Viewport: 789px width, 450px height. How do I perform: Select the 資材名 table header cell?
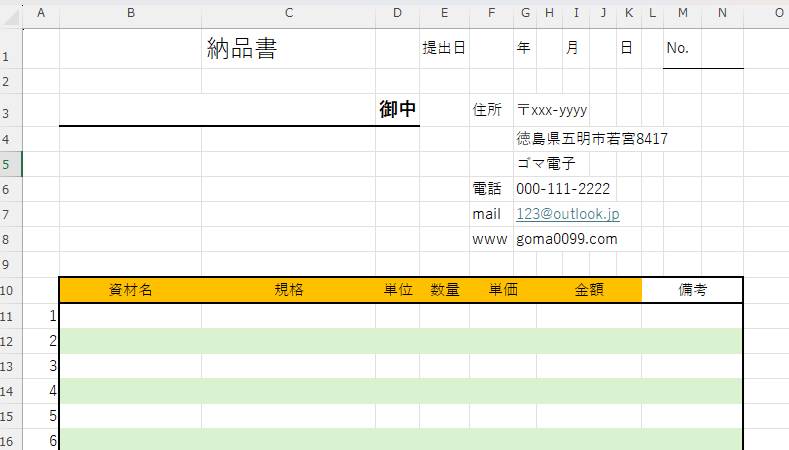point(130,290)
